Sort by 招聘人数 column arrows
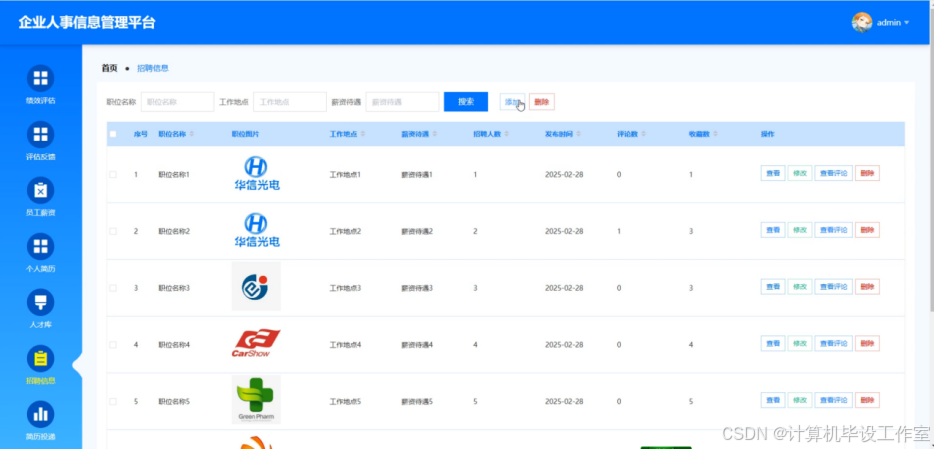Viewport: 934px width, 449px height. click(x=506, y=135)
